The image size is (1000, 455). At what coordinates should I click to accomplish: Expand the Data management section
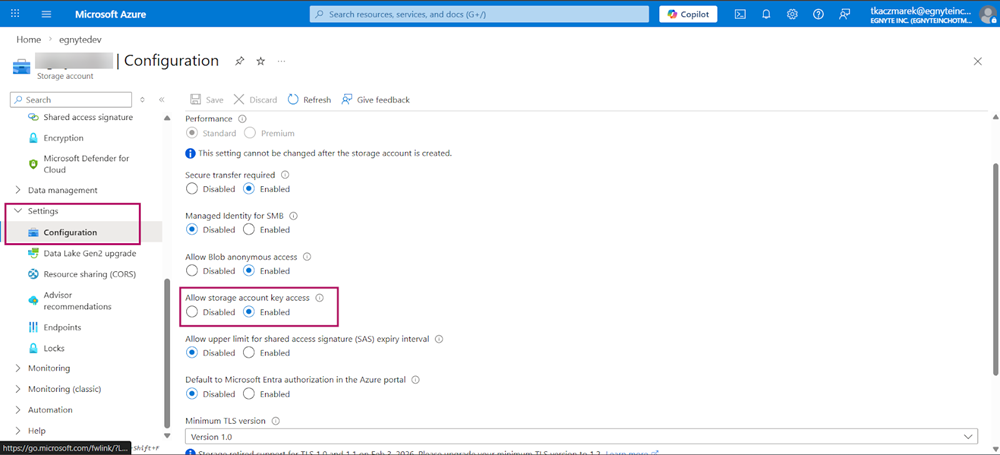(62, 190)
